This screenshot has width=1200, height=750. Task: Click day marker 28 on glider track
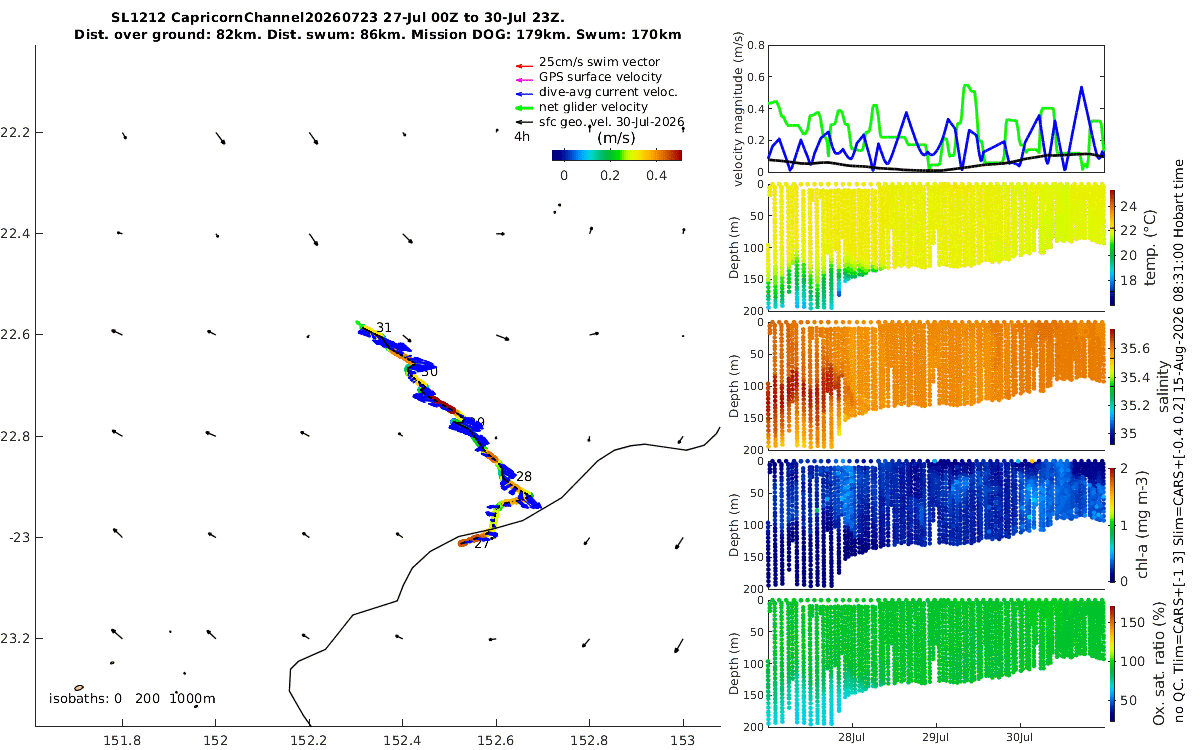point(524,477)
